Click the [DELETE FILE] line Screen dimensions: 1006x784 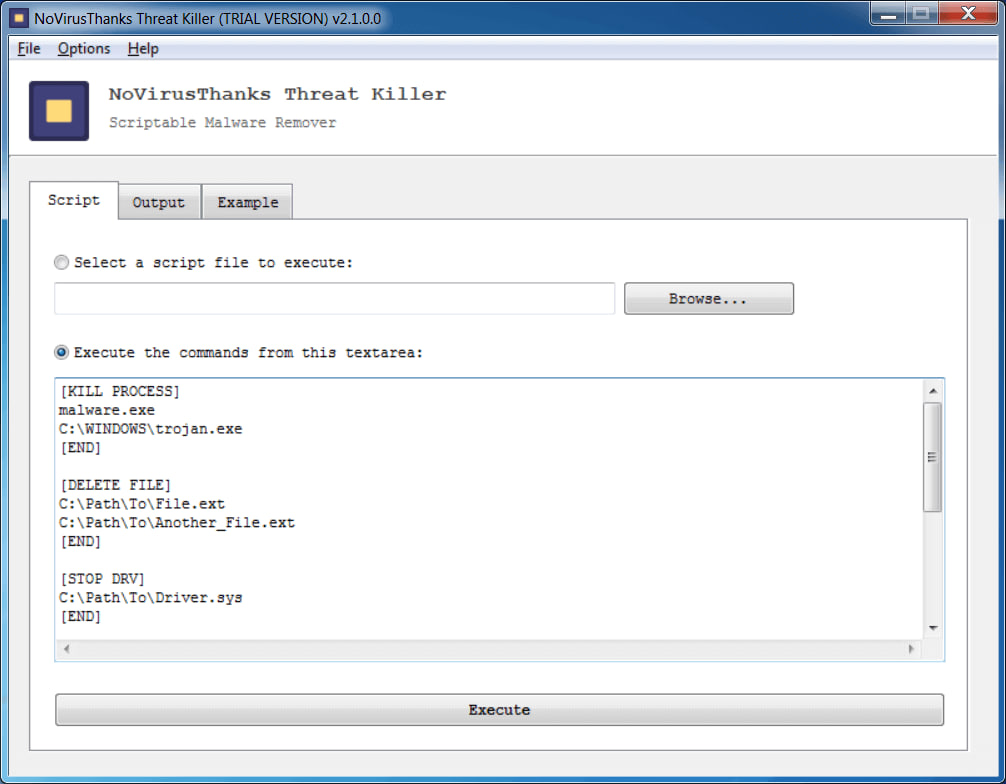pos(115,485)
